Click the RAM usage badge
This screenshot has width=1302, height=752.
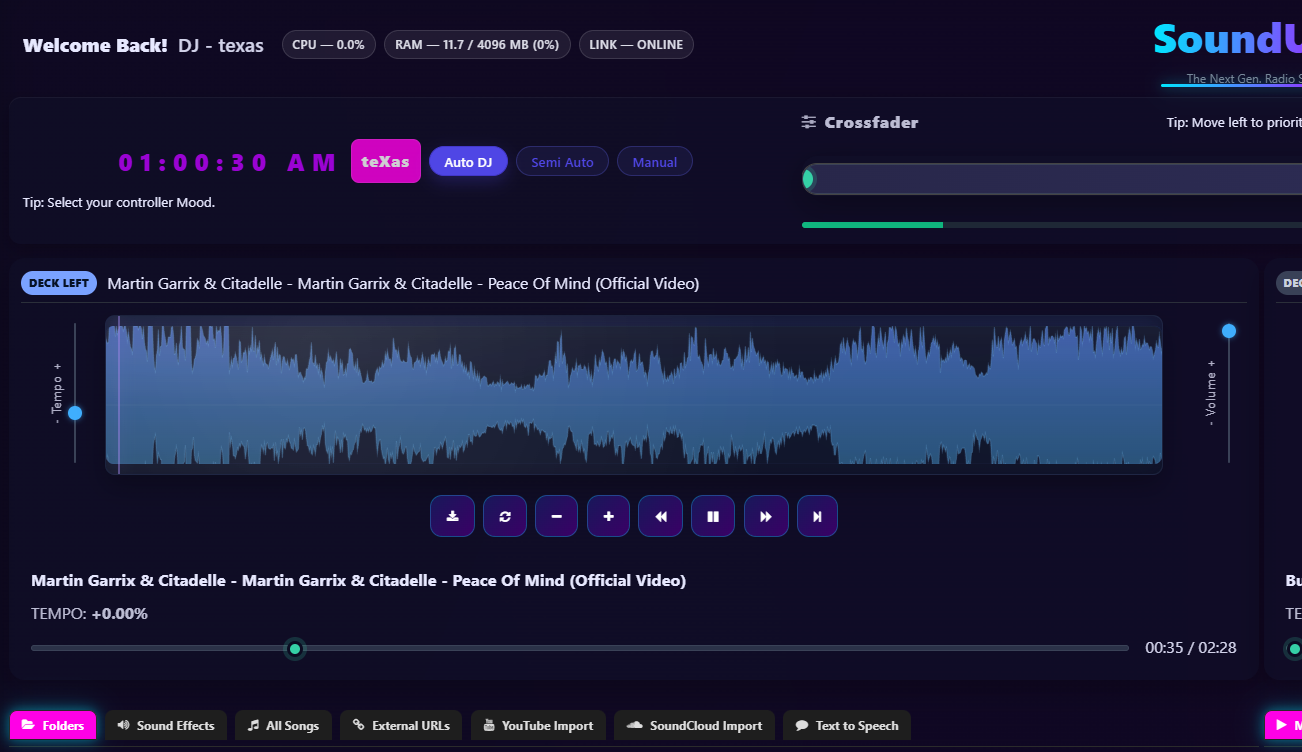(478, 45)
